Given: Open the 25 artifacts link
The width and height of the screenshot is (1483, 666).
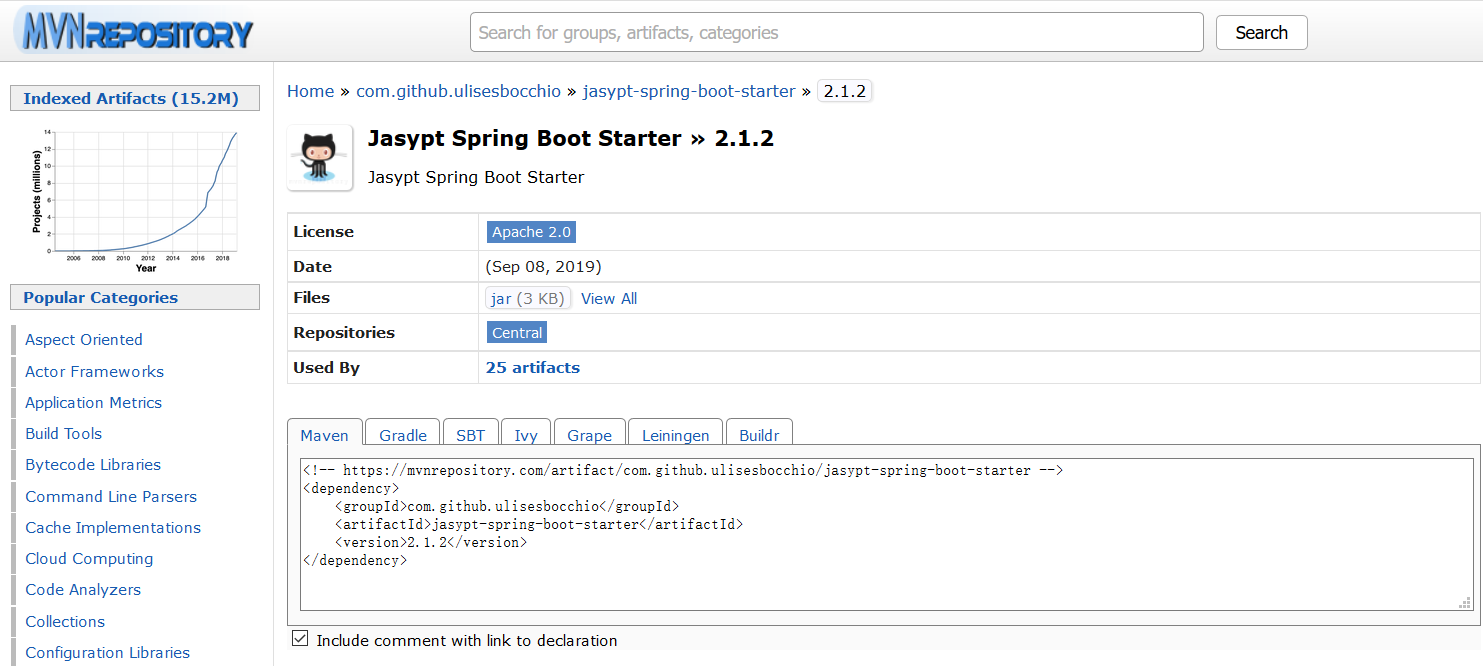Looking at the screenshot, I should (x=533, y=367).
